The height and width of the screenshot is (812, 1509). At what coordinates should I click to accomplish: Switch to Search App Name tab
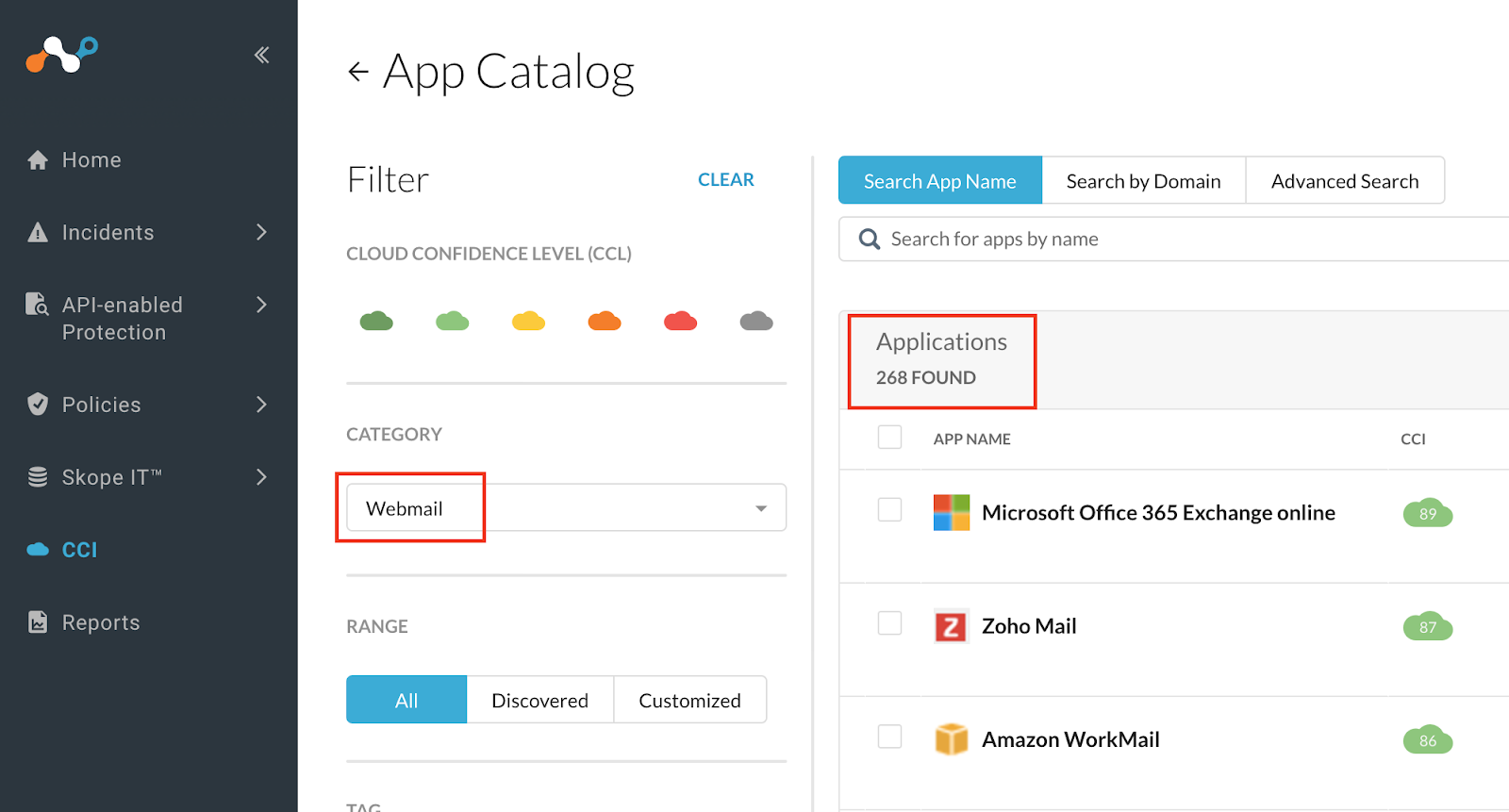[940, 180]
